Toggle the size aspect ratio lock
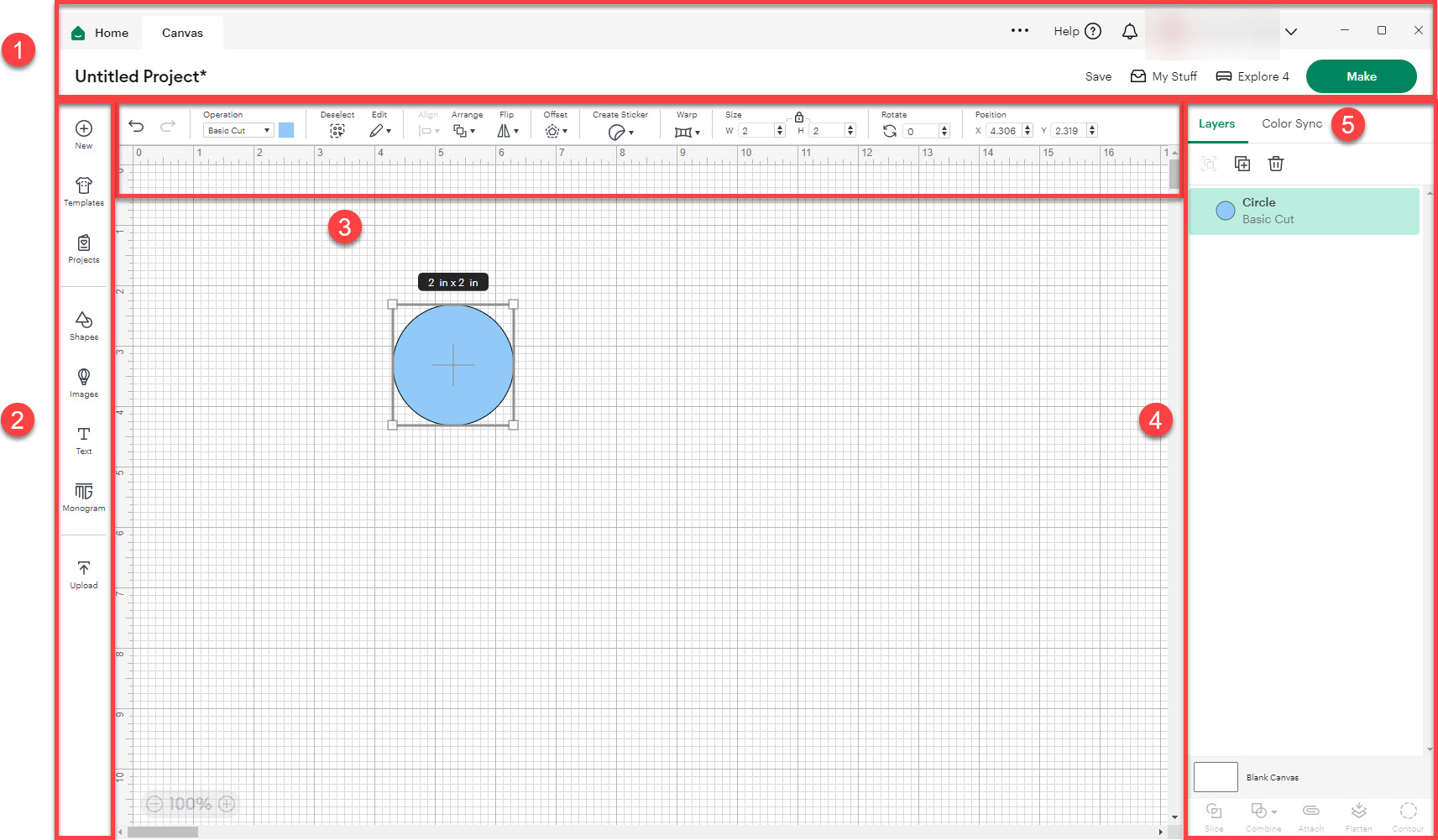Image resolution: width=1438 pixels, height=840 pixels. pyautogui.click(x=800, y=117)
